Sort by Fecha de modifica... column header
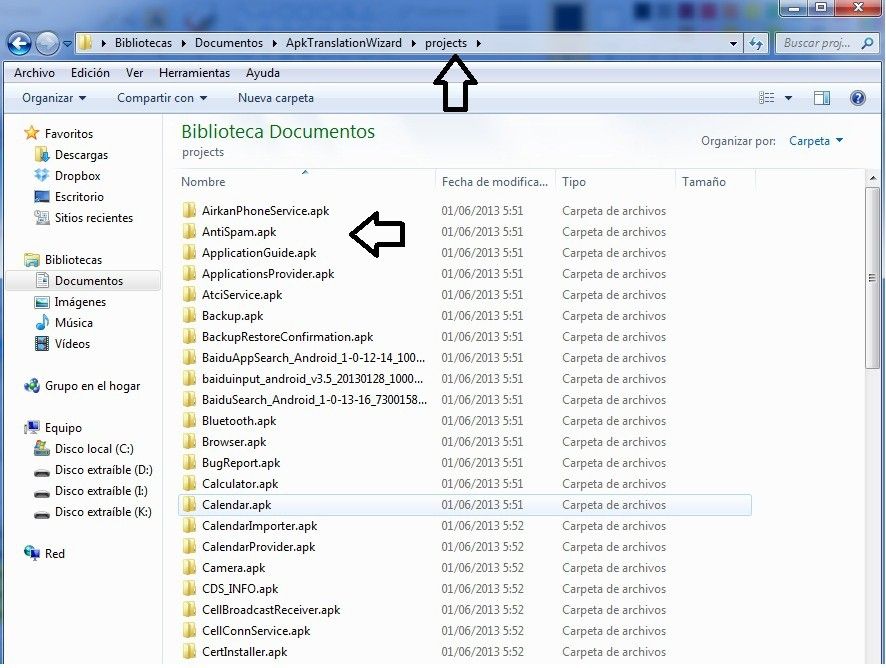Image resolution: width=886 pixels, height=668 pixels. (494, 182)
